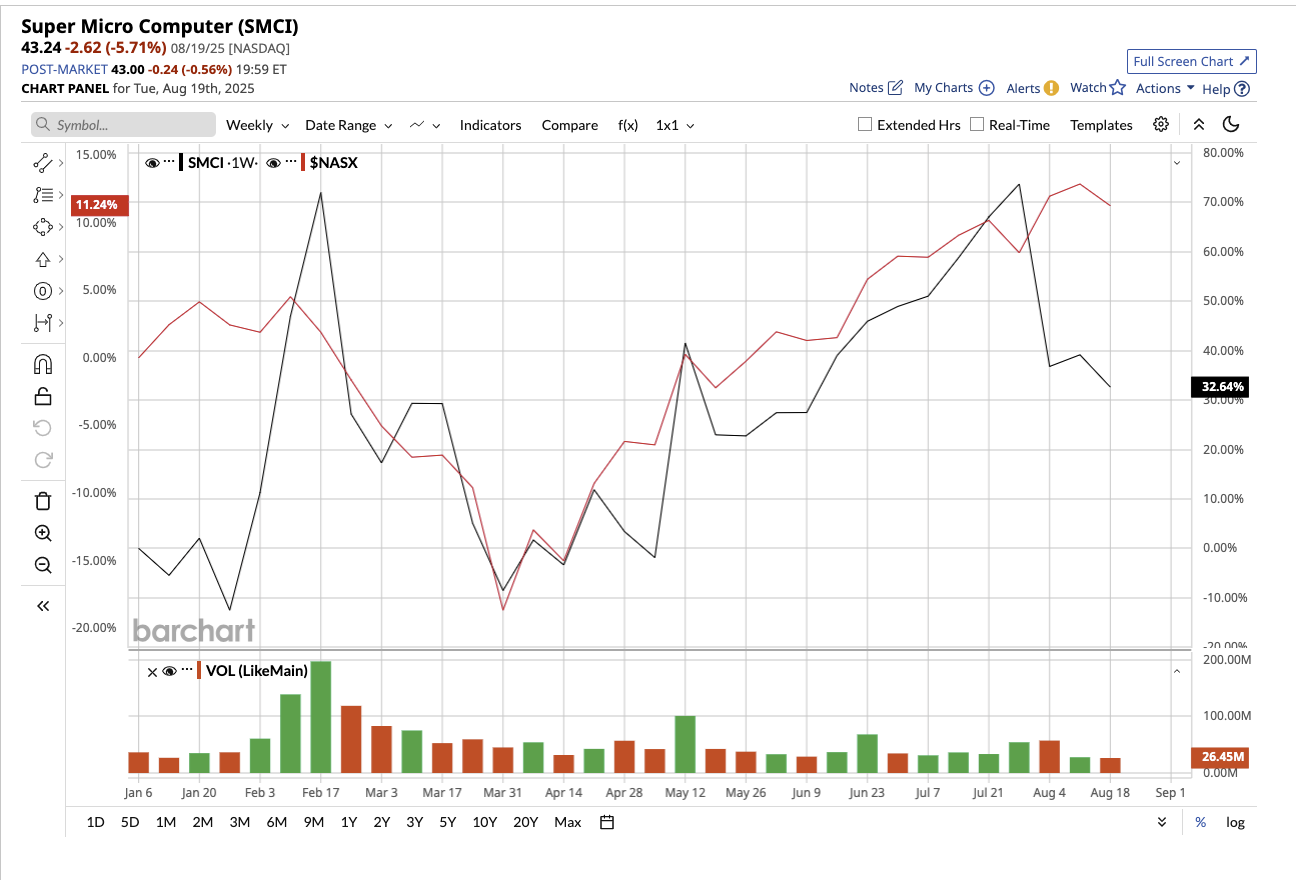This screenshot has width=1296, height=880.
Task: Remove the VOL indicator pane
Action: [152, 672]
